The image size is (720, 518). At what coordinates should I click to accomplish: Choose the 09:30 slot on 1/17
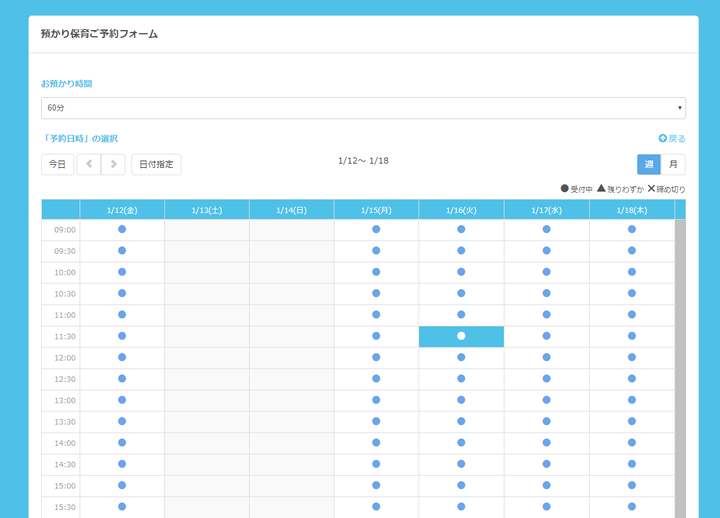(546, 251)
